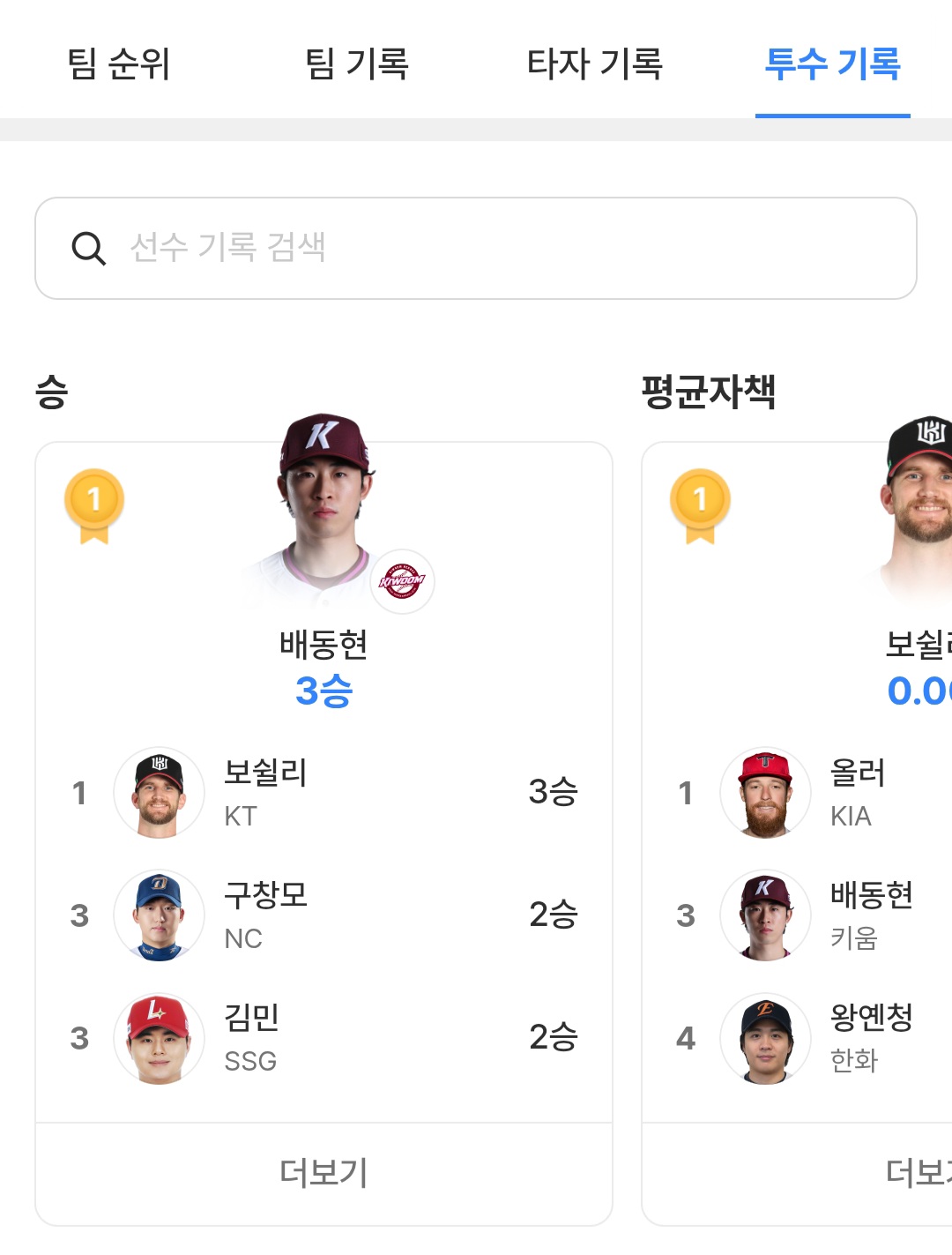Open the 타자 기록 tab
Viewport: 952px width, 1255px height.
click(x=595, y=63)
